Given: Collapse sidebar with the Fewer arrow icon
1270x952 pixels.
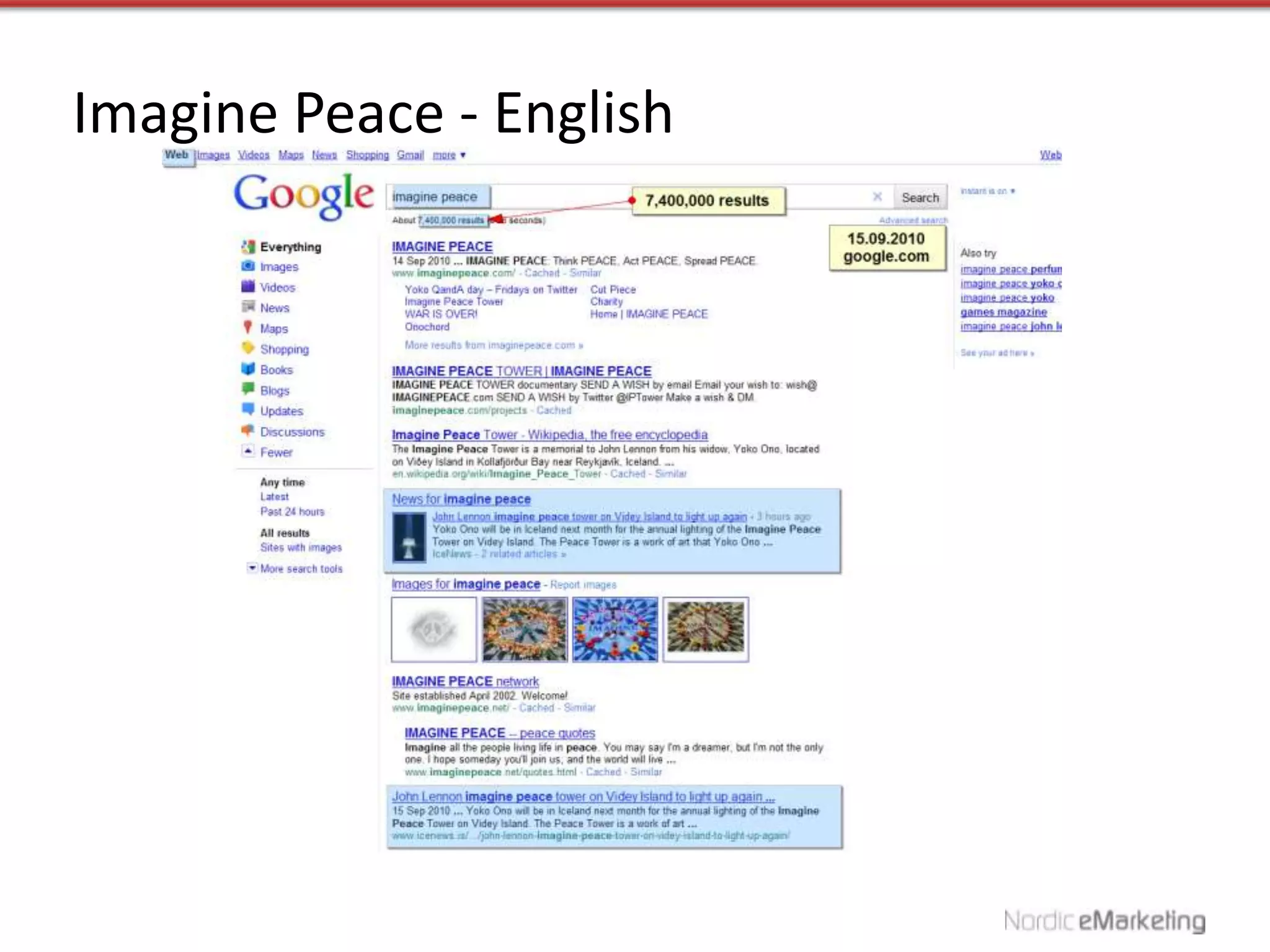Looking at the screenshot, I should pyautogui.click(x=248, y=451).
